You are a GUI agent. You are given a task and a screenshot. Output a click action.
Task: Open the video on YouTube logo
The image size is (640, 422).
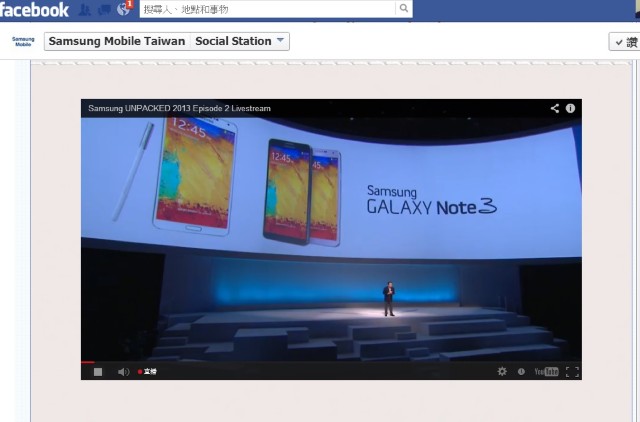pyautogui.click(x=546, y=371)
